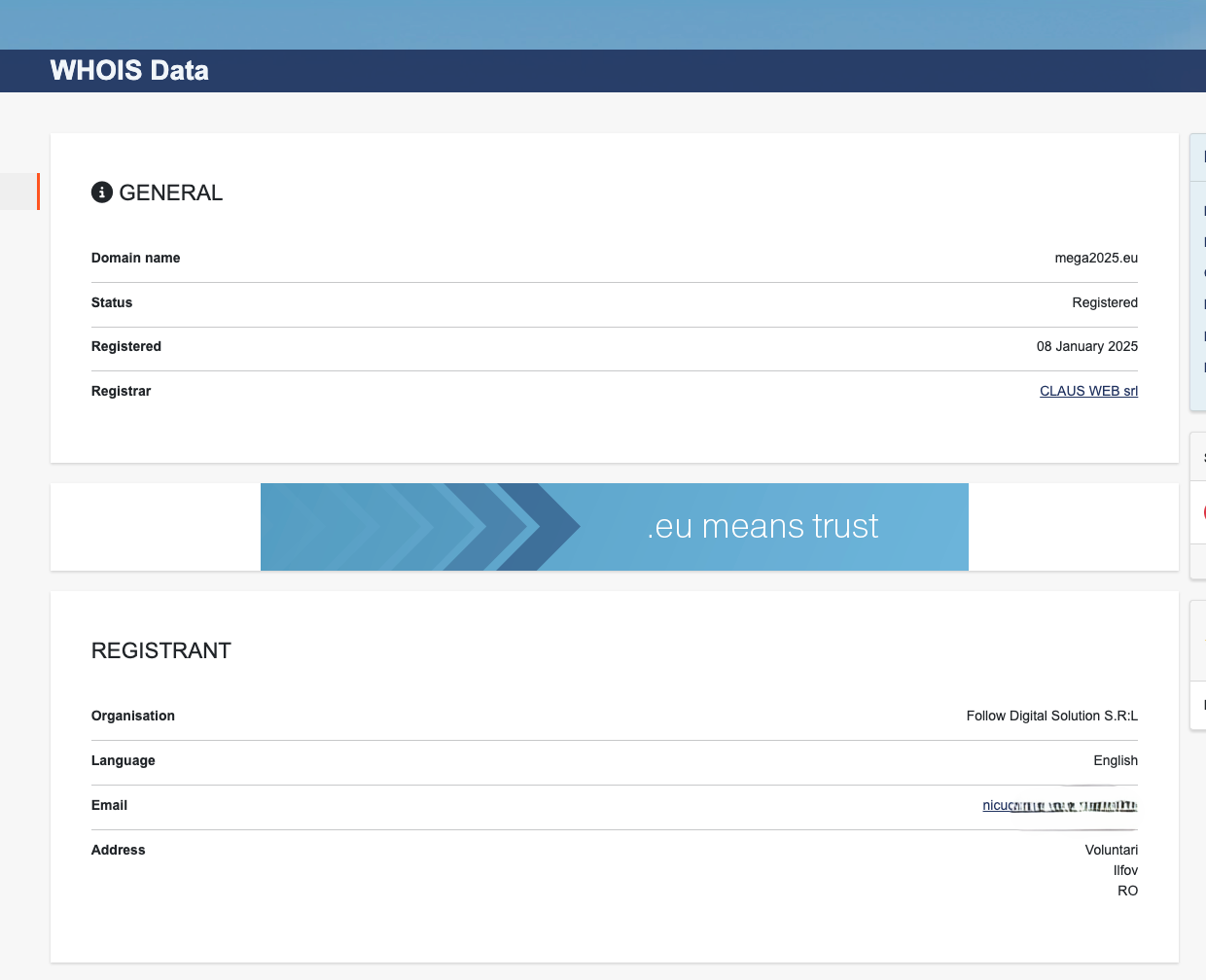Click the Ilfov address line

tap(1125, 870)
